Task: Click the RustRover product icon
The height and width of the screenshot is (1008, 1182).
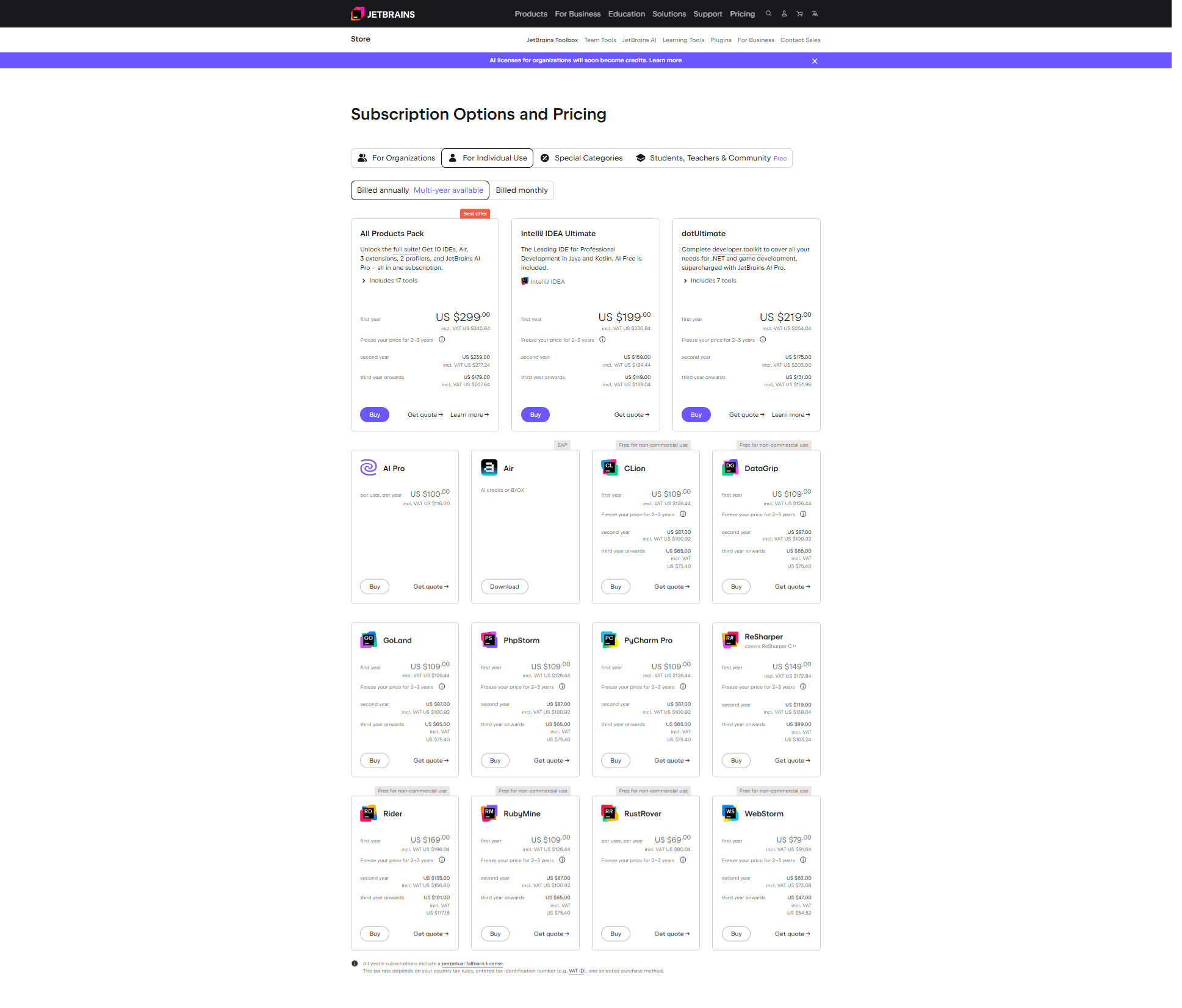Action: (610, 813)
